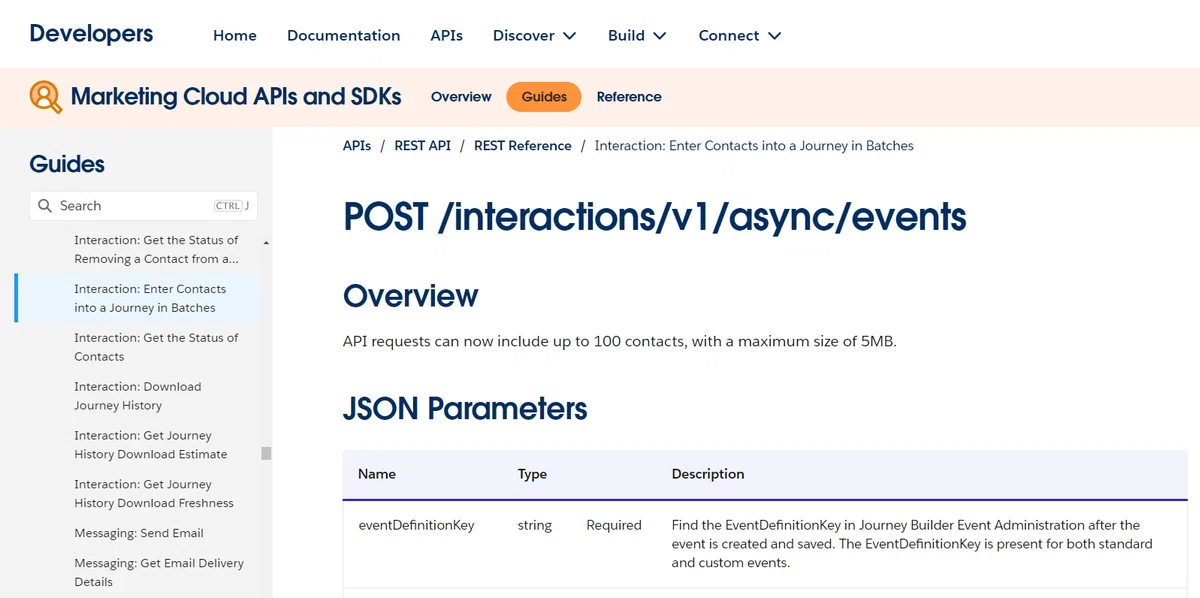Switch to the Overview tab

[x=461, y=97]
